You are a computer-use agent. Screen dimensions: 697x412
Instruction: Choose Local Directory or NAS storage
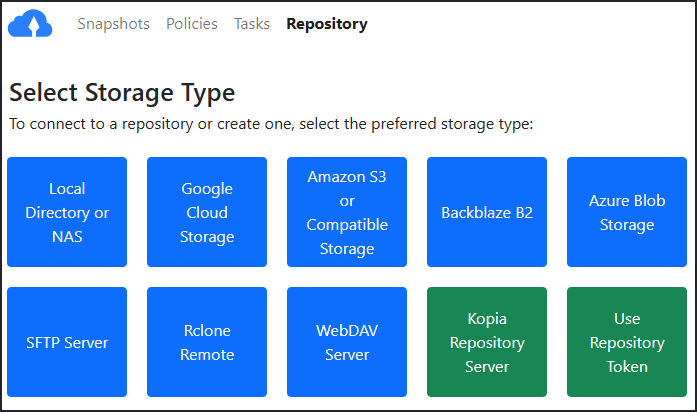tap(67, 212)
